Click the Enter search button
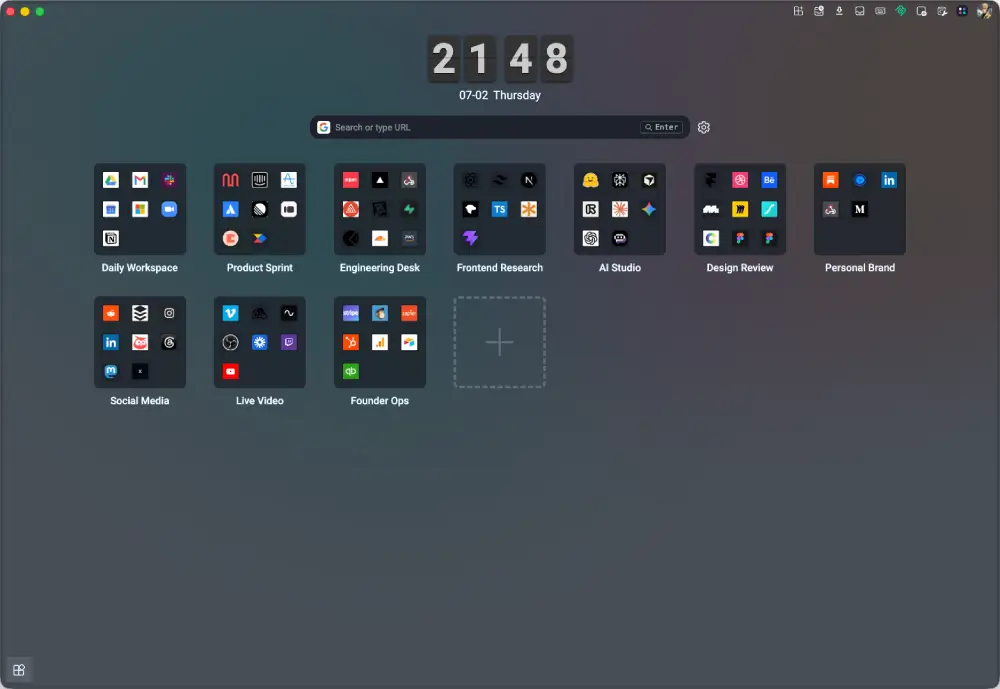Viewport: 1000px width, 689px height. click(661, 128)
